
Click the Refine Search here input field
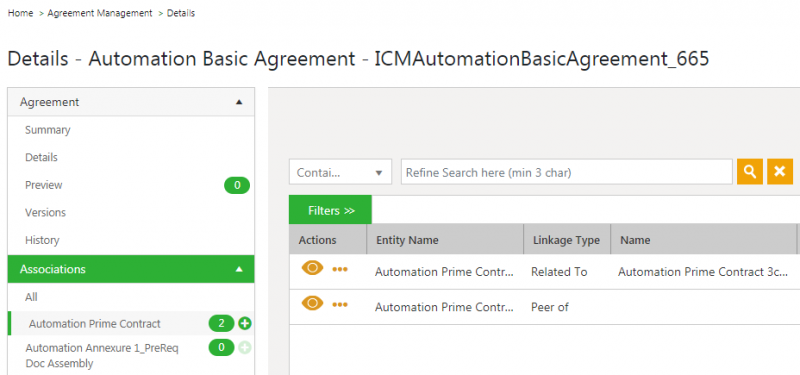coord(567,172)
